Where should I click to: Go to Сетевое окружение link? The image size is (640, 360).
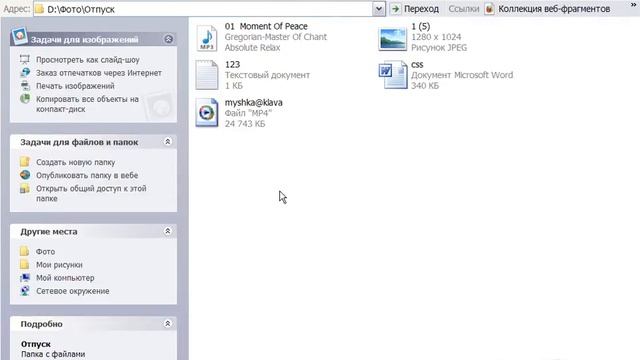pos(73,291)
